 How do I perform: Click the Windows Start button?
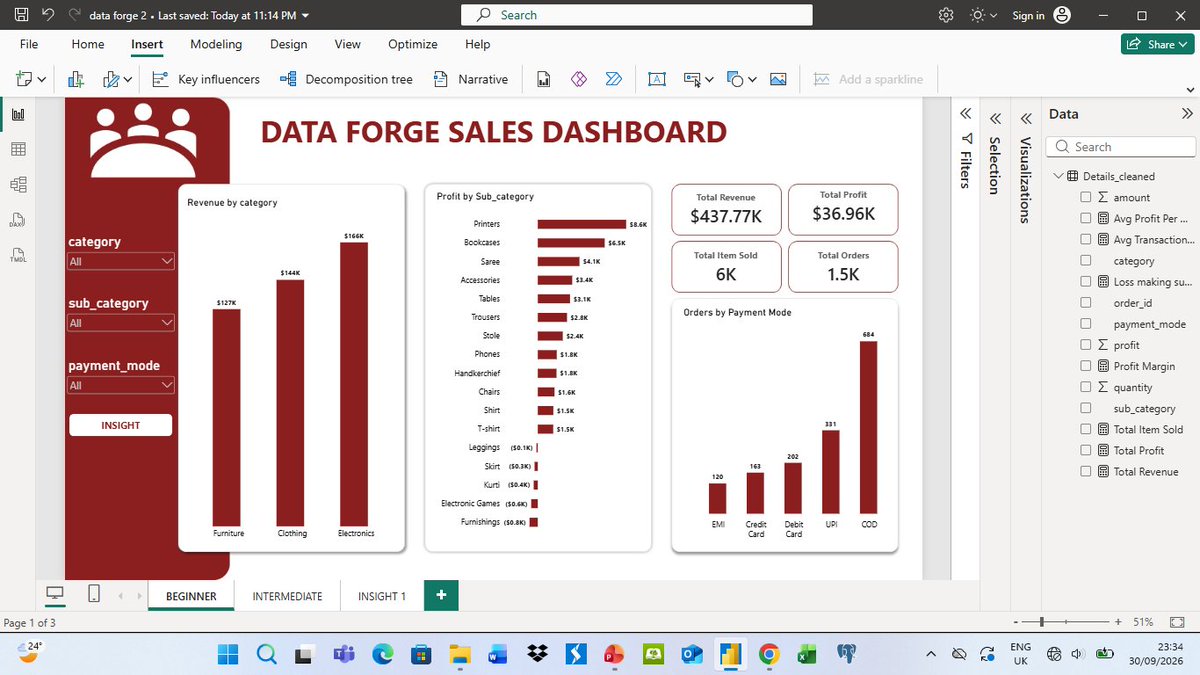coord(230,654)
